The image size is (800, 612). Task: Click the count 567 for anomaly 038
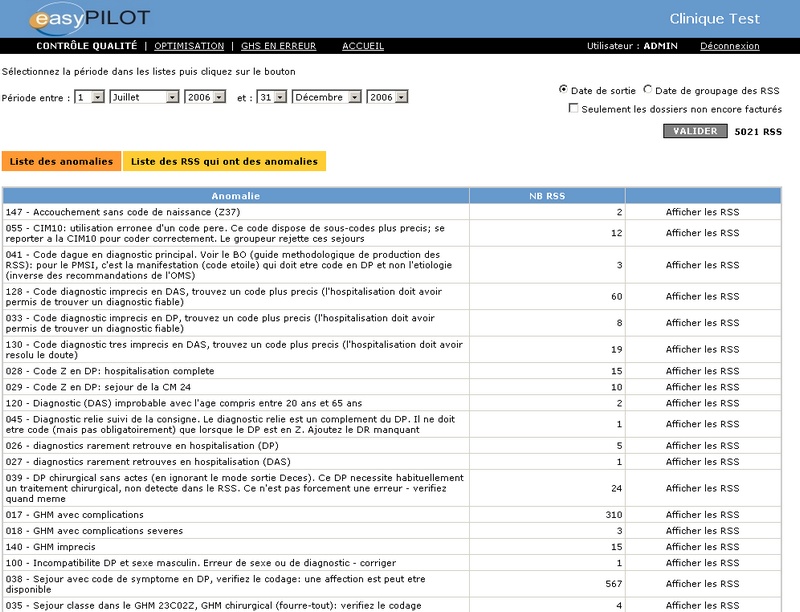pos(613,584)
